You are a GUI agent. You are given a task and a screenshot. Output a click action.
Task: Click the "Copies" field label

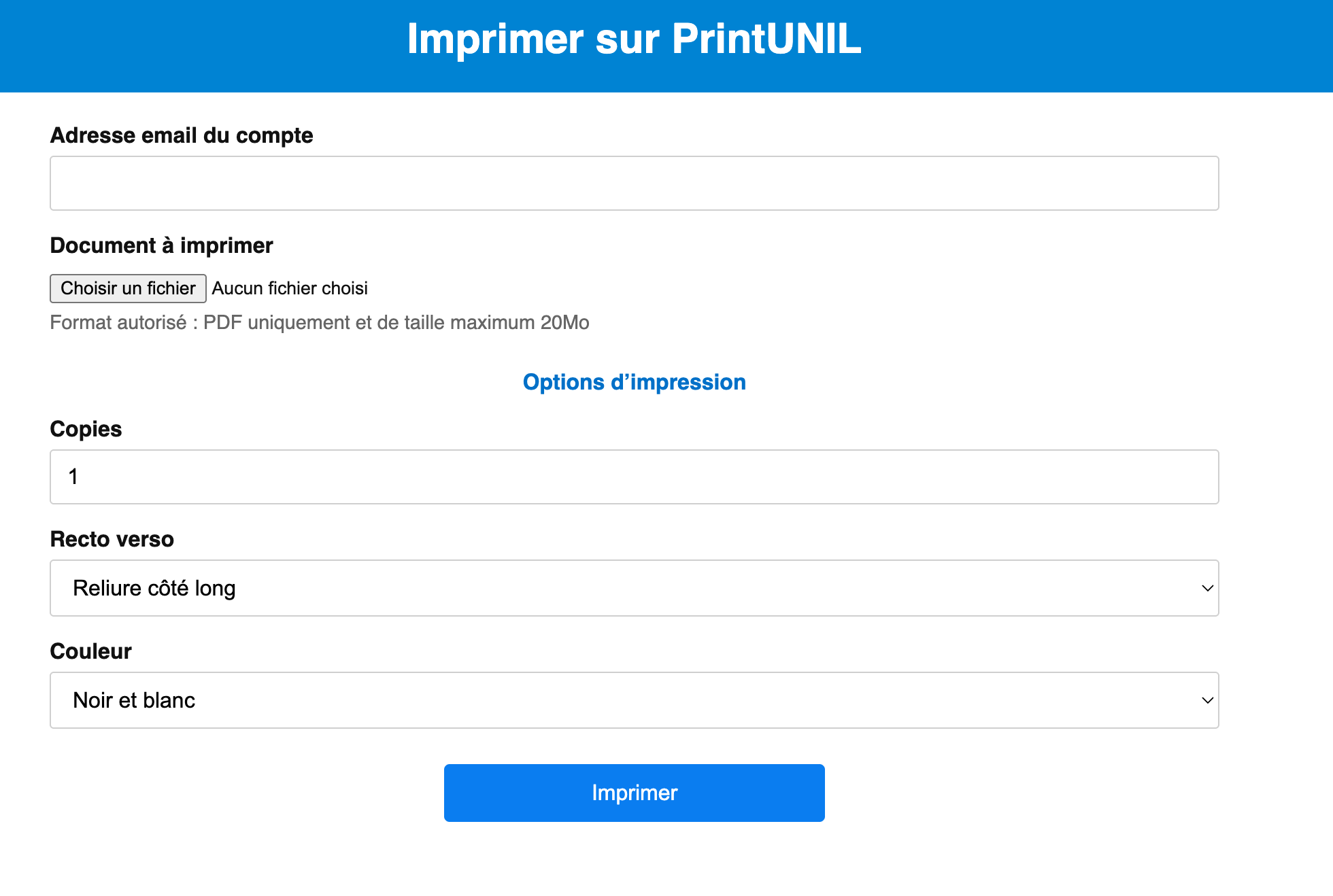[86, 429]
